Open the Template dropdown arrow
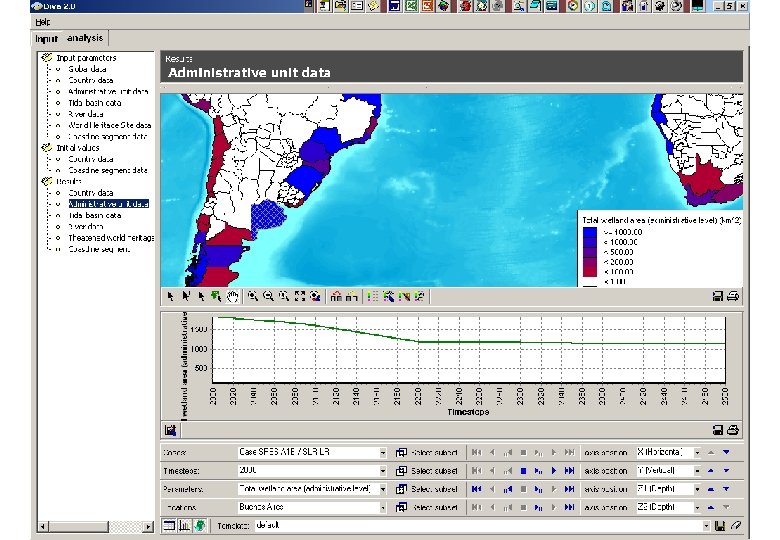 (706, 526)
